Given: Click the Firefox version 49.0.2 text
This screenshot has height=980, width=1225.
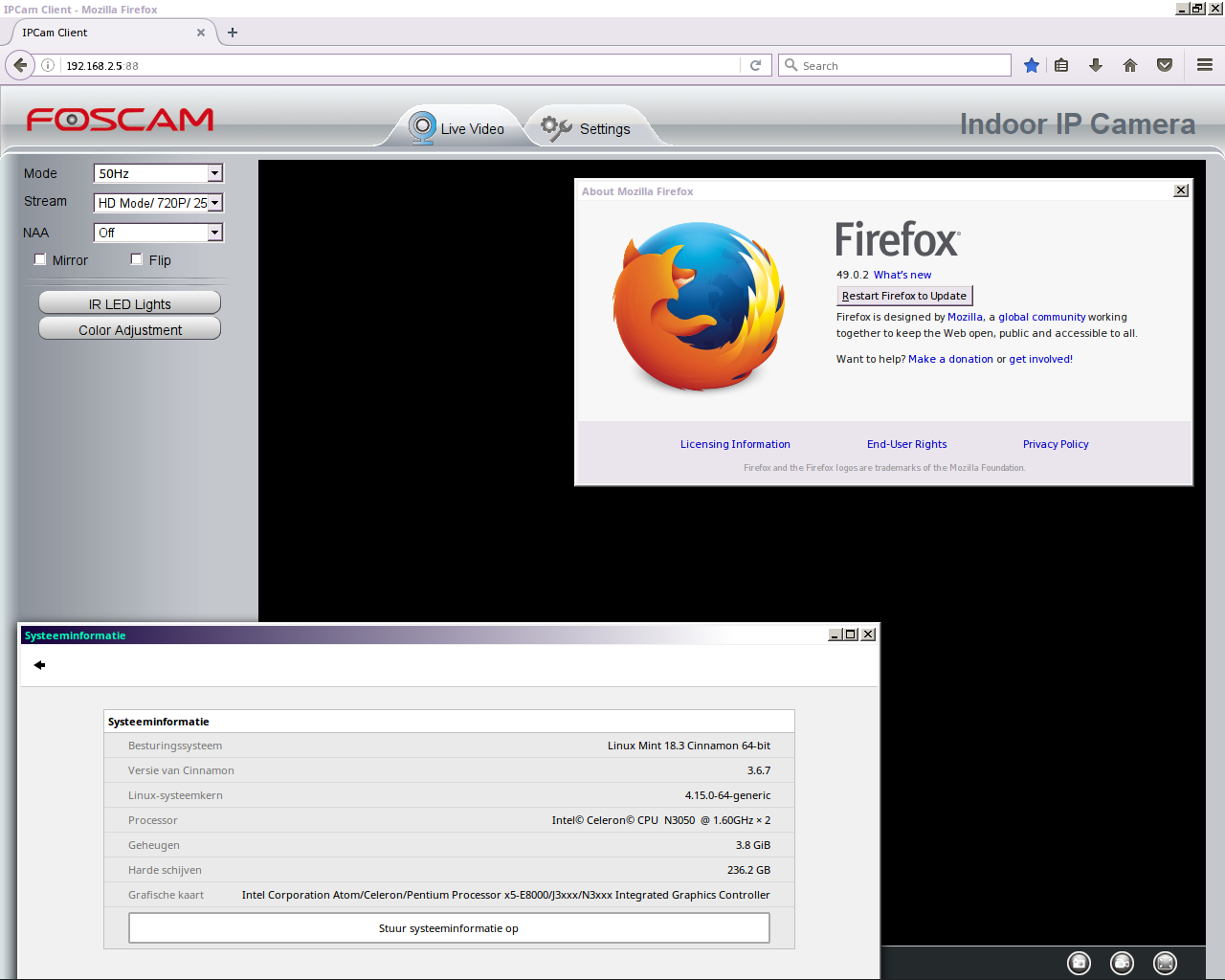Looking at the screenshot, I should [x=852, y=275].
